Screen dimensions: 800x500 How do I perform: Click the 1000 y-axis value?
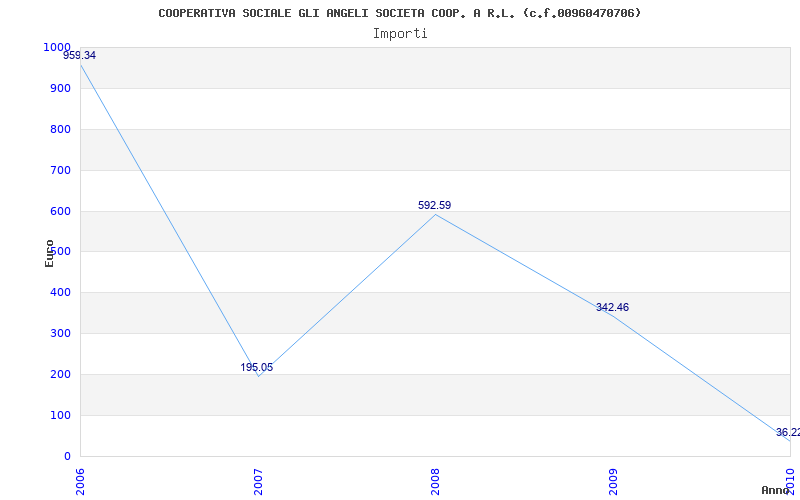coord(57,47)
